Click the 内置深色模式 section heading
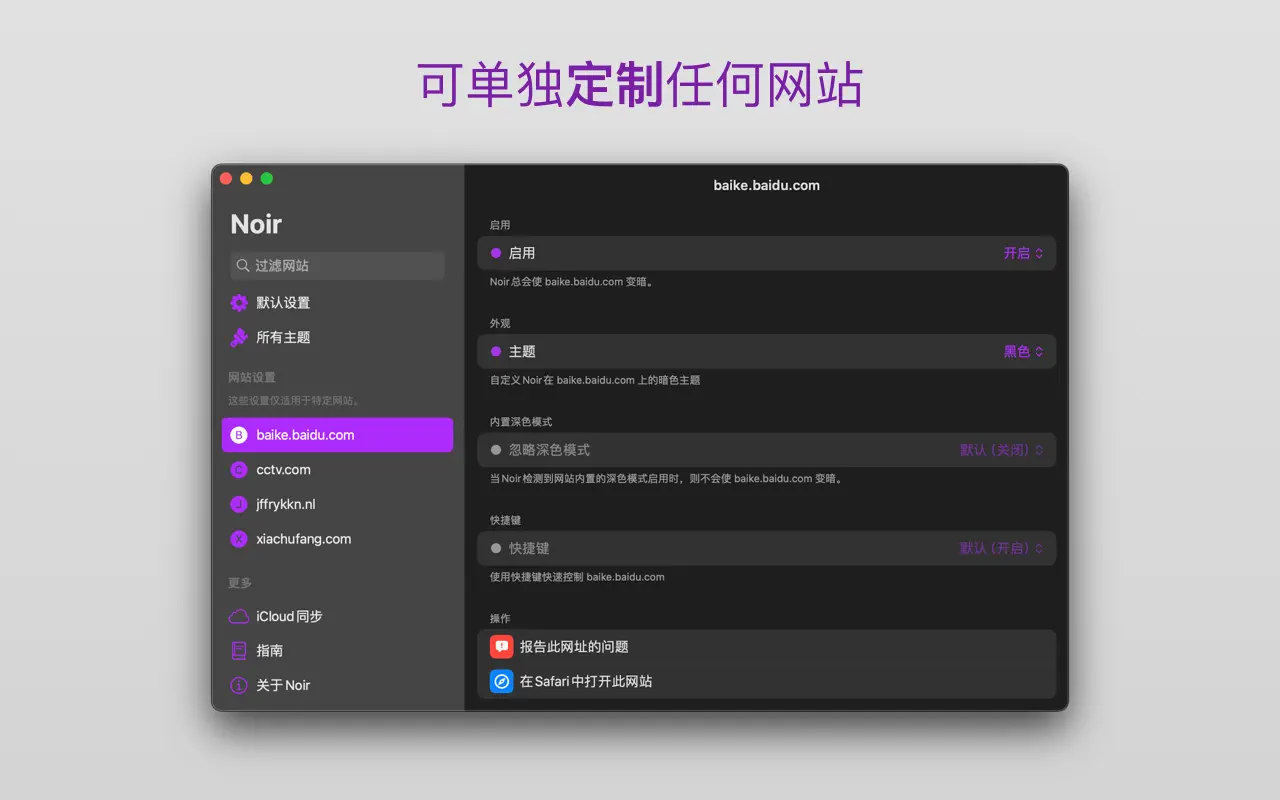1280x800 pixels. point(521,422)
